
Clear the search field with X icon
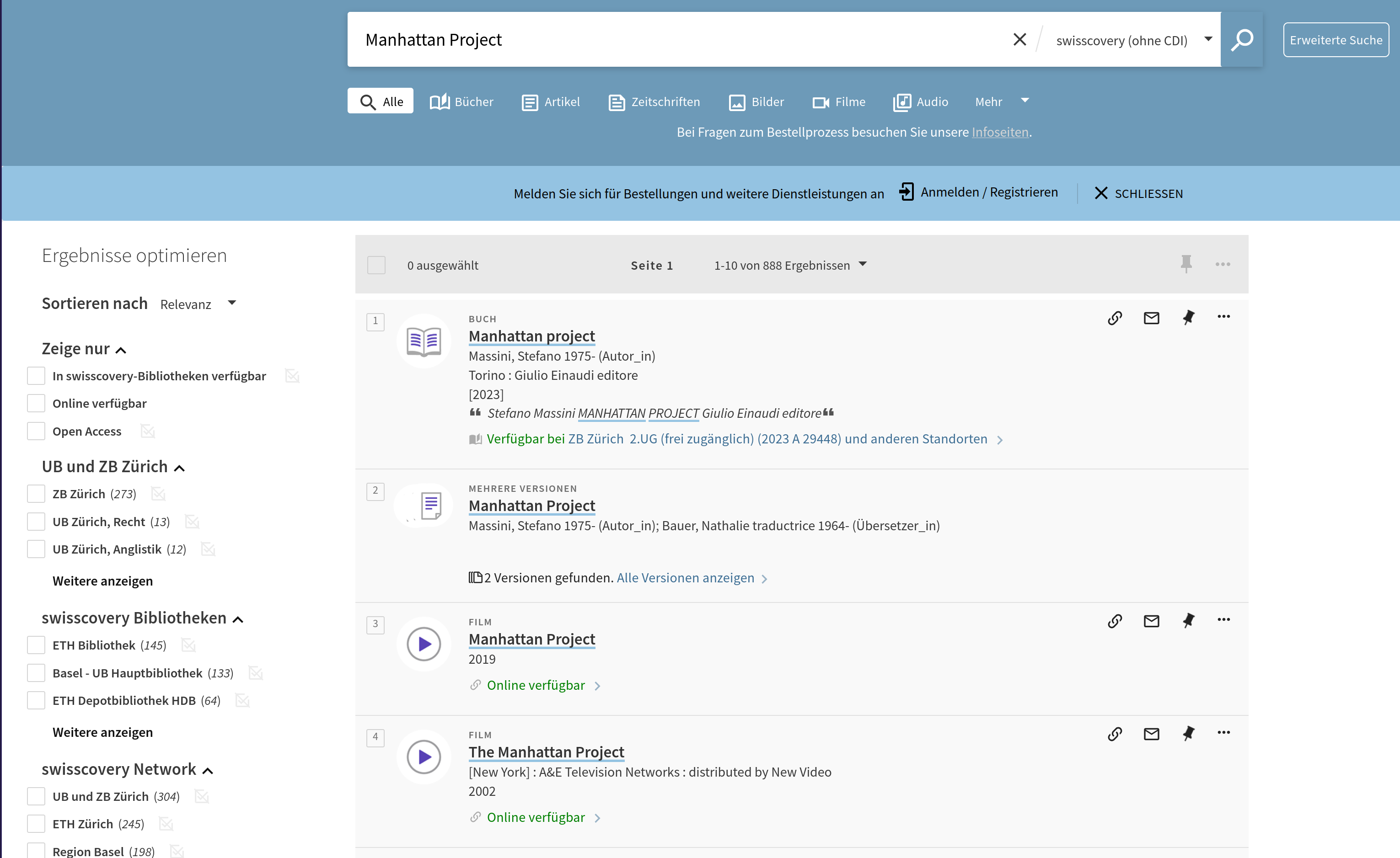1019,40
